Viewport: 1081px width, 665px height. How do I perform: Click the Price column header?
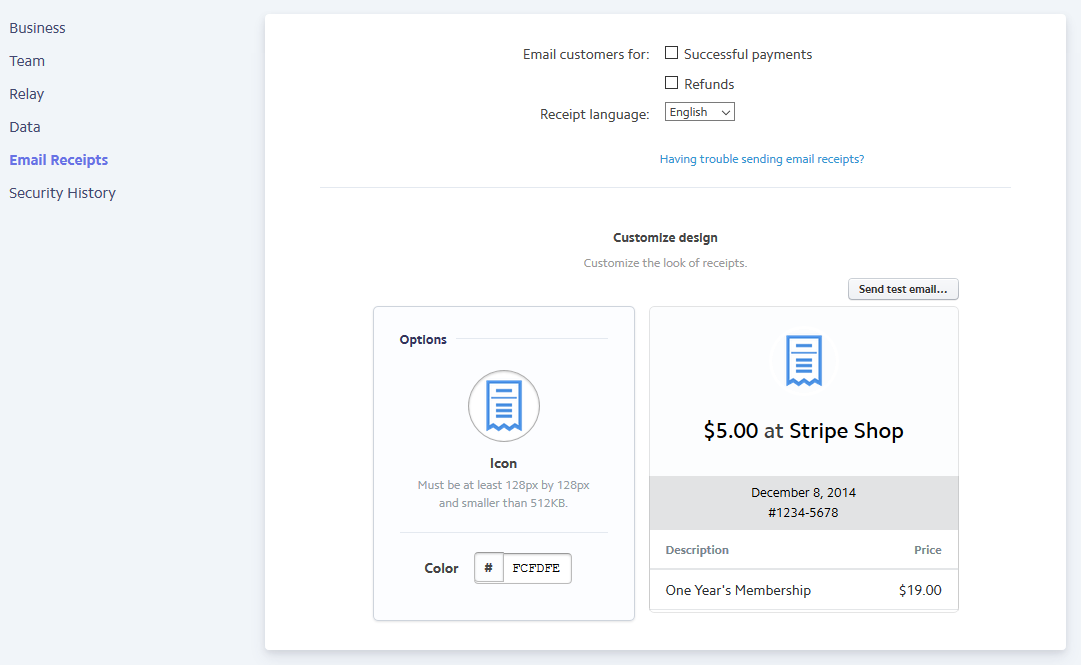click(x=928, y=549)
